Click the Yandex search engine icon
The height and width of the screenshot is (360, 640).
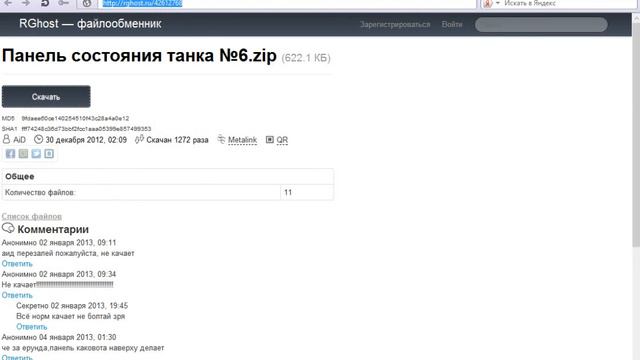pos(488,3)
